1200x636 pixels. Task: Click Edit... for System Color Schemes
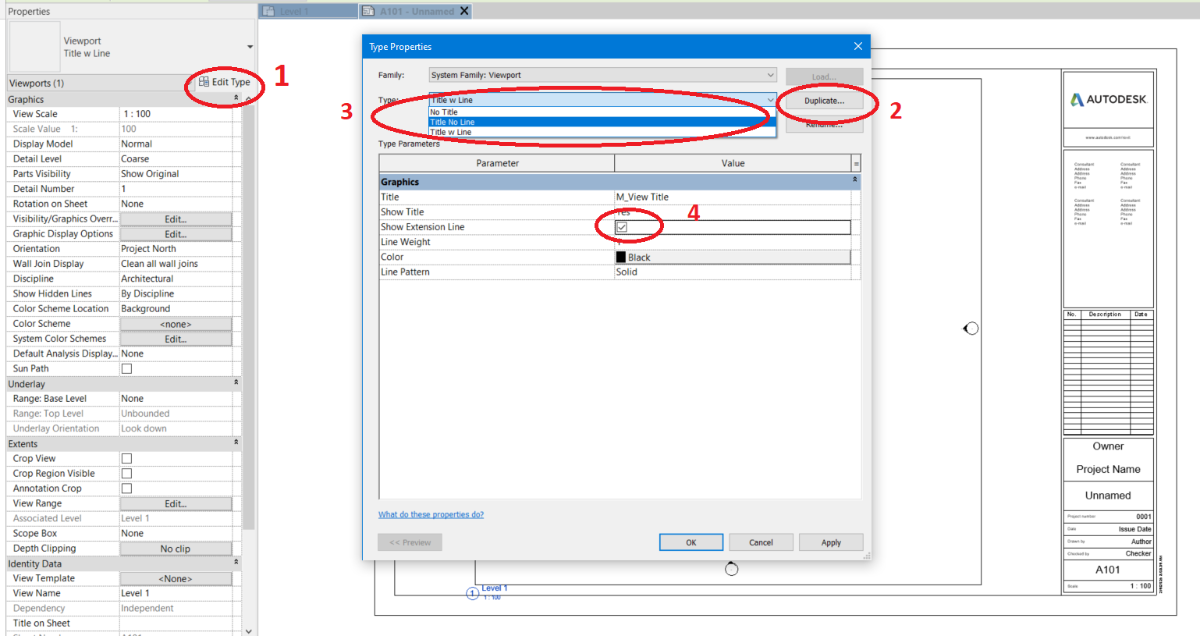(x=175, y=339)
